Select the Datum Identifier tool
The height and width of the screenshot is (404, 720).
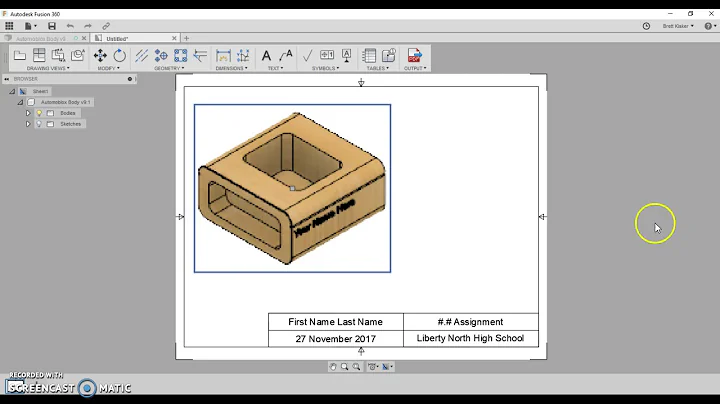click(x=347, y=56)
